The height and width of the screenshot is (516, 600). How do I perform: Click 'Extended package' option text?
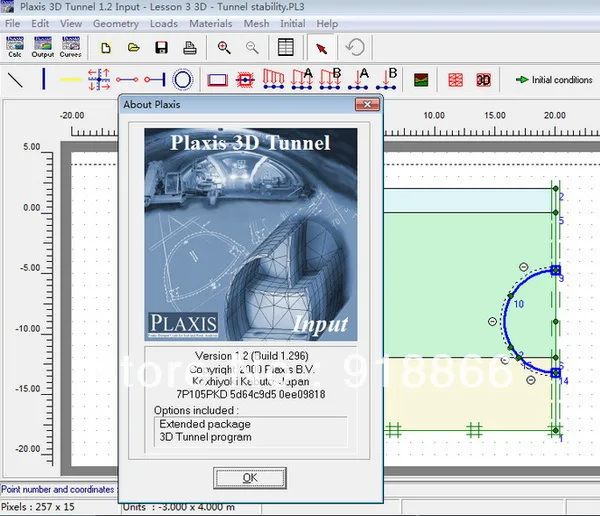point(205,424)
